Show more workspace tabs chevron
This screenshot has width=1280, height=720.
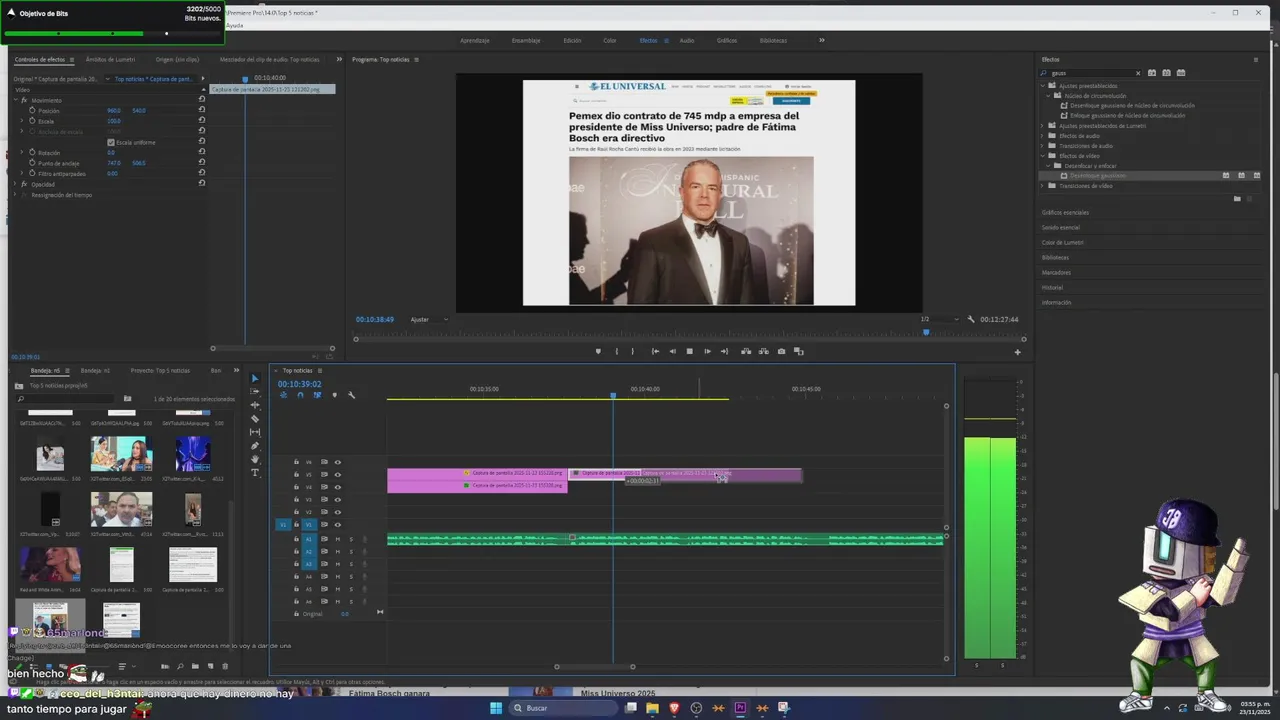822,40
